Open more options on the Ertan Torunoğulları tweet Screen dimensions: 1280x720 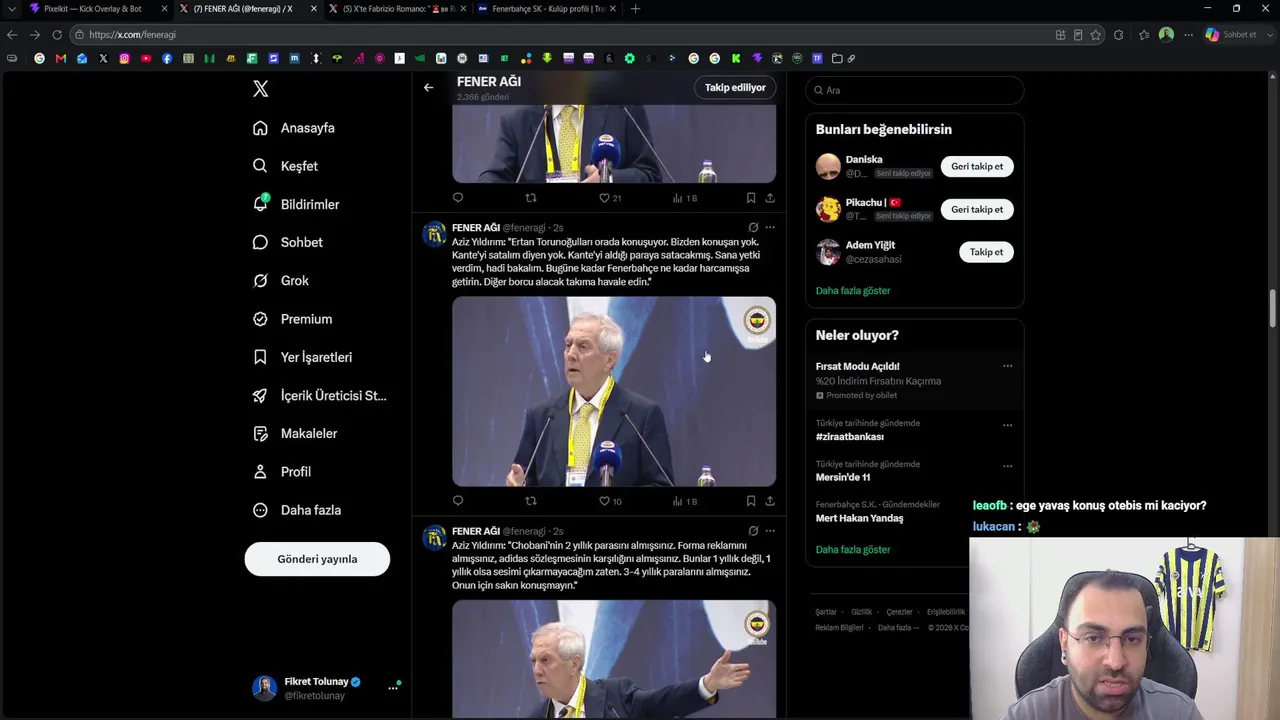coord(770,227)
